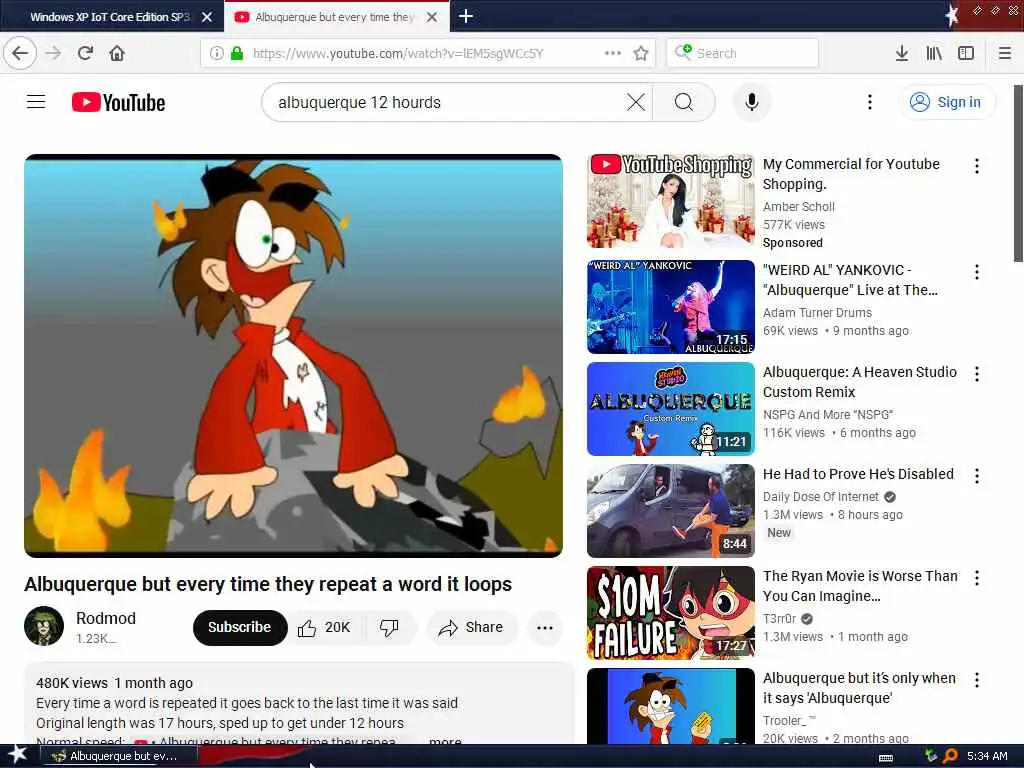The width and height of the screenshot is (1024, 768).
Task: Toggle the sidebar view icon
Action: 966,53
